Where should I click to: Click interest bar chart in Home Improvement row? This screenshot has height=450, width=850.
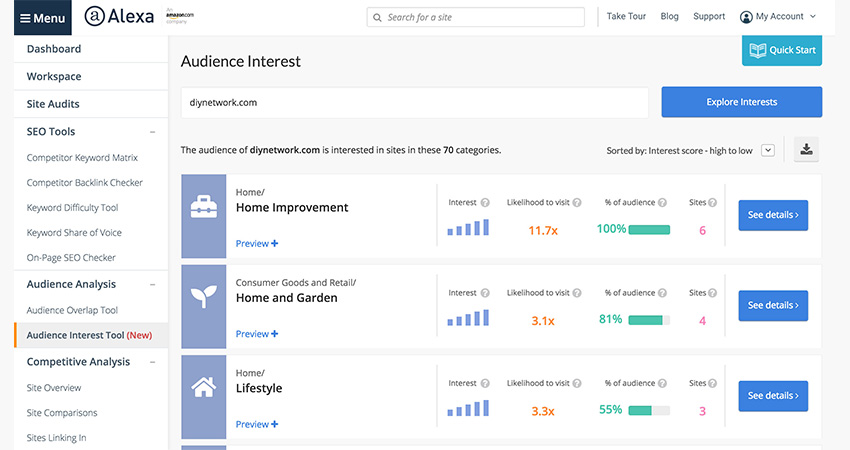(x=468, y=227)
